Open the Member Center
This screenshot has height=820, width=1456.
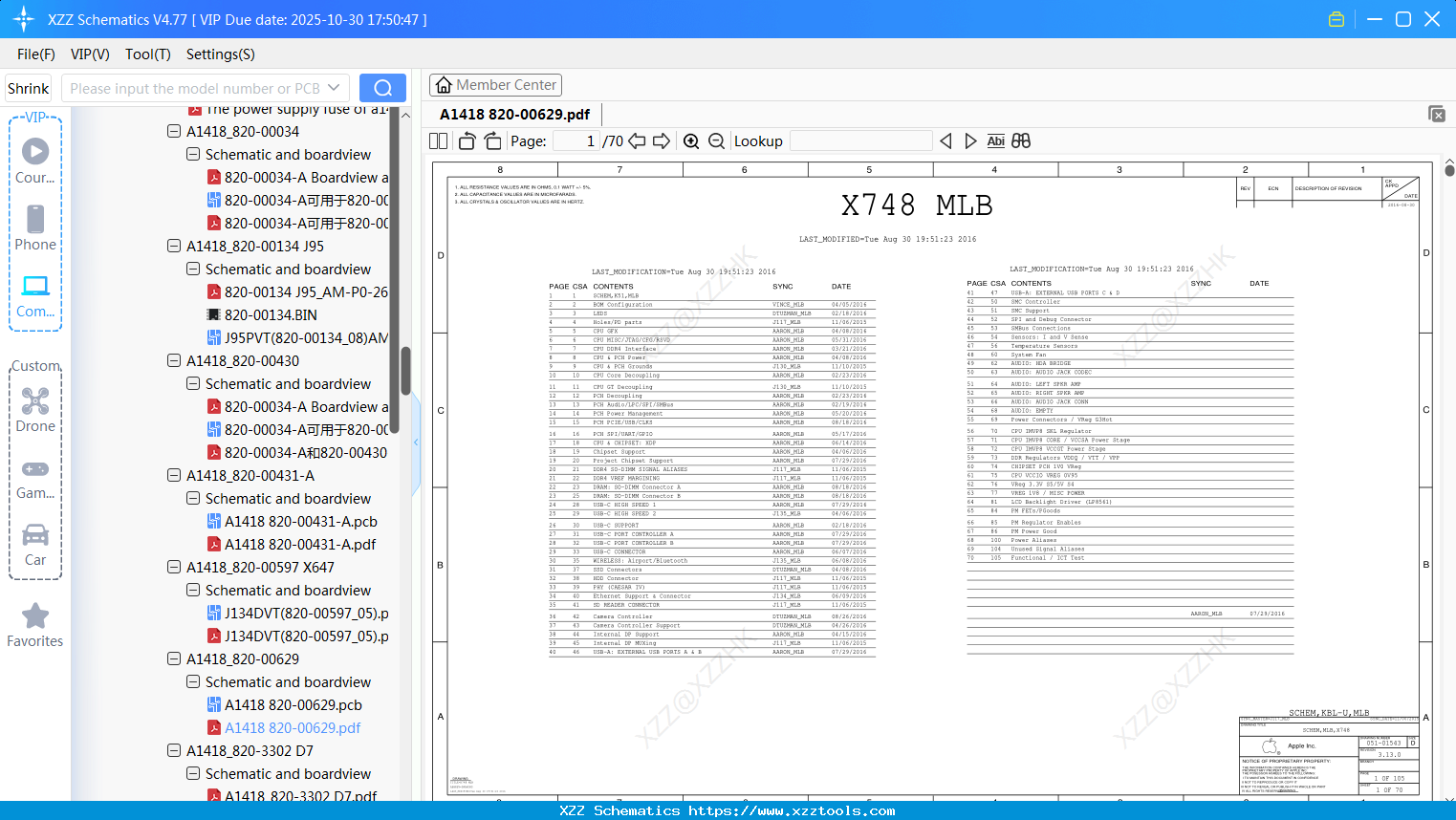click(x=495, y=85)
